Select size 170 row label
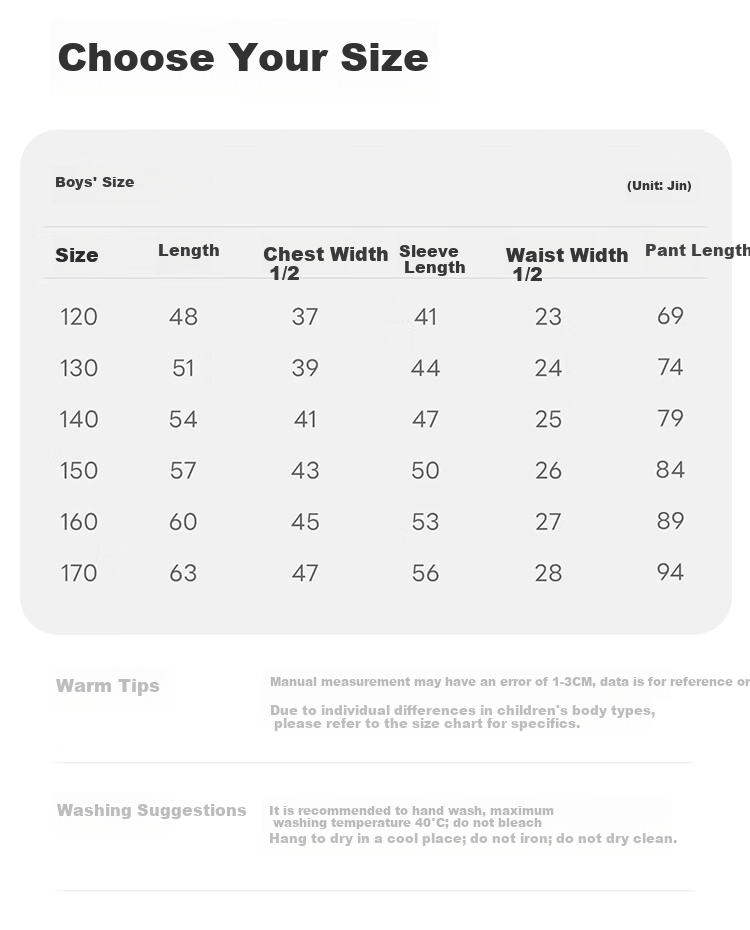Viewport: 750px width, 930px height. 78,574
